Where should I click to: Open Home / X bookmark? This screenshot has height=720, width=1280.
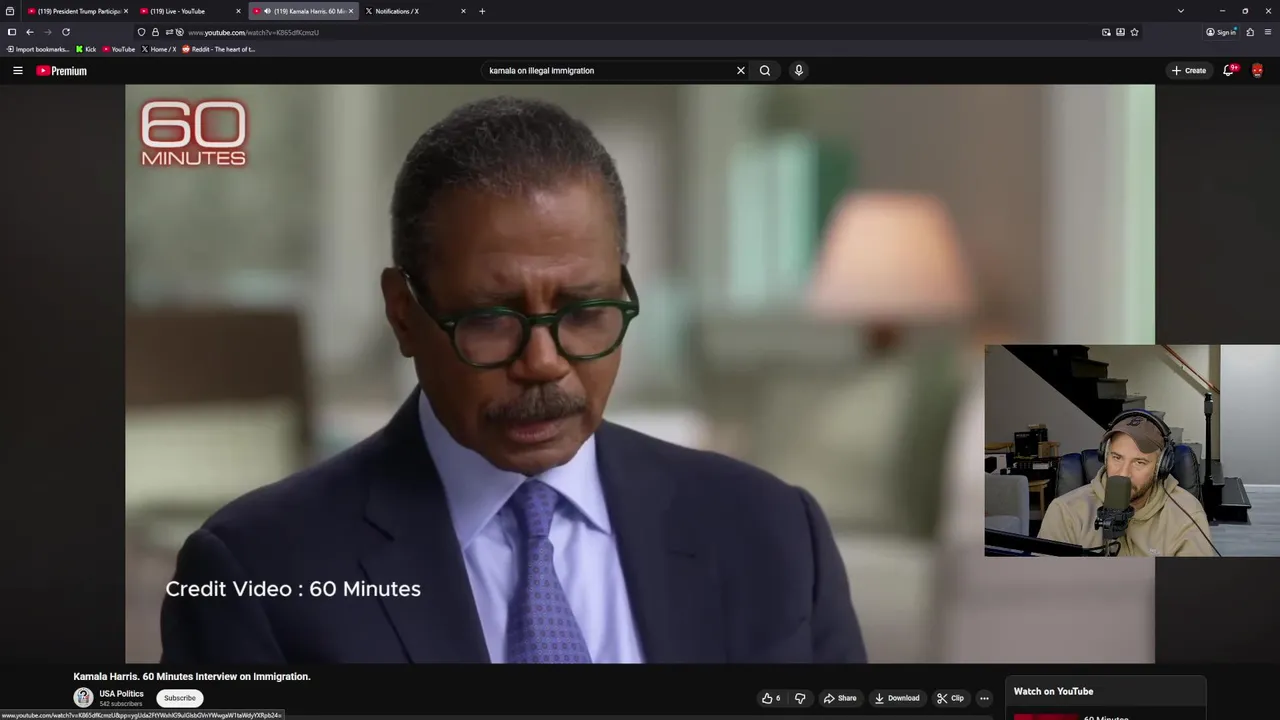(x=159, y=49)
